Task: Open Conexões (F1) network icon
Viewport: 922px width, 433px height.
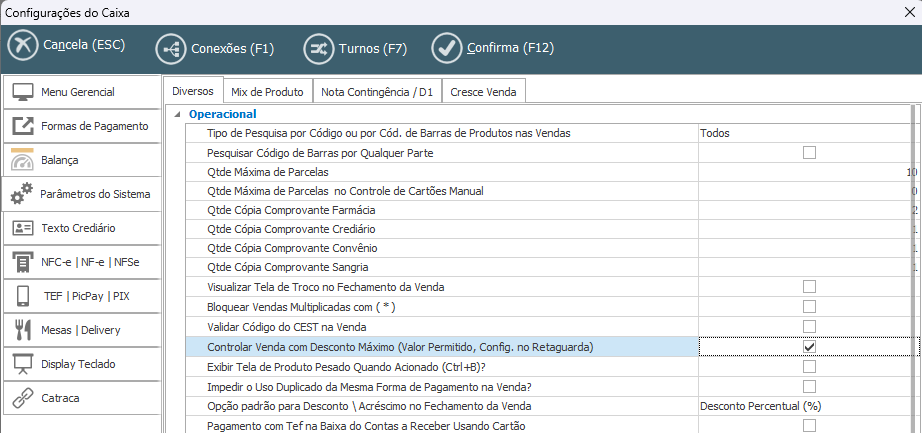Action: point(171,48)
